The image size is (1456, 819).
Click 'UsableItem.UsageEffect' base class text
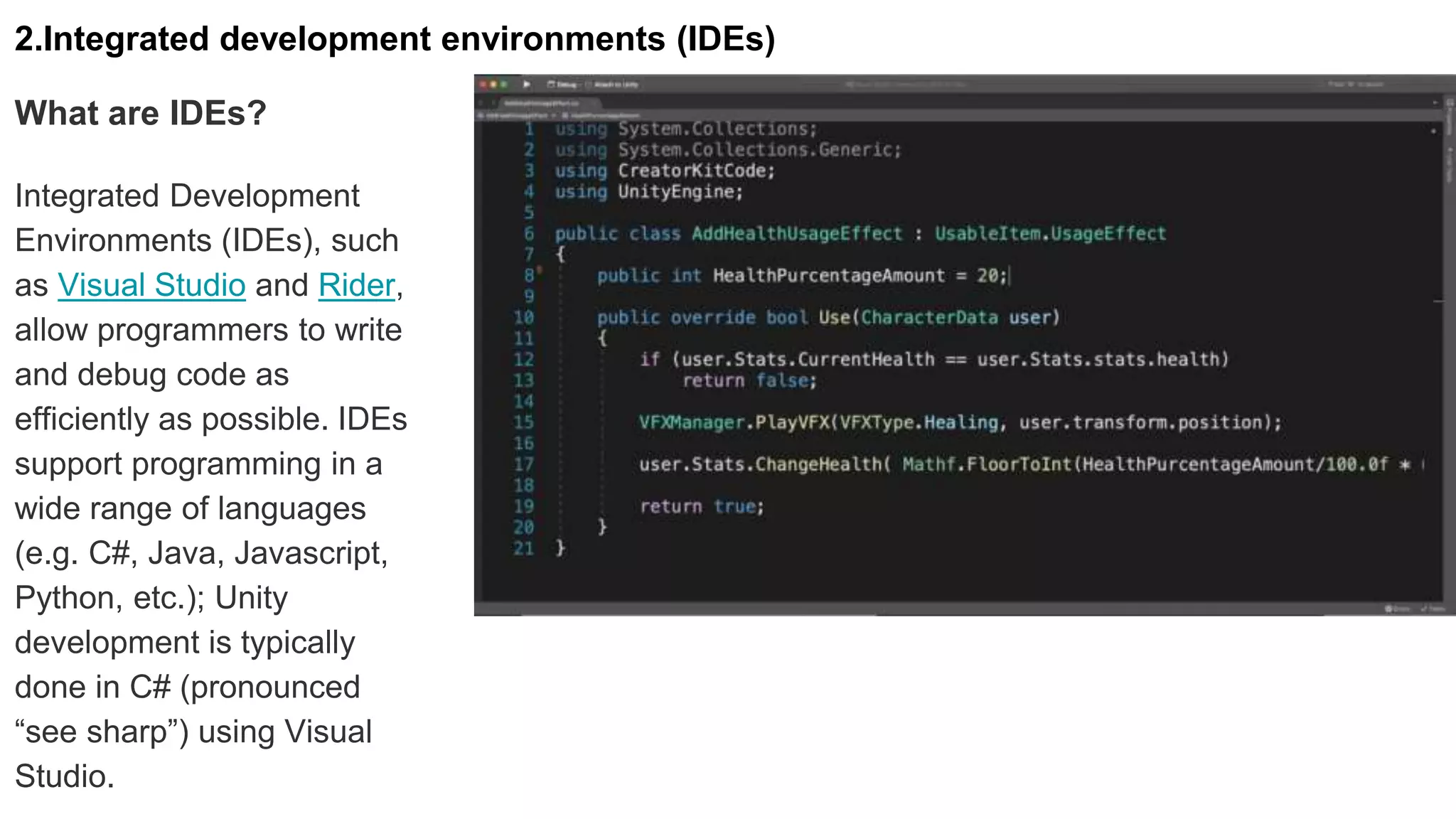tap(1050, 234)
